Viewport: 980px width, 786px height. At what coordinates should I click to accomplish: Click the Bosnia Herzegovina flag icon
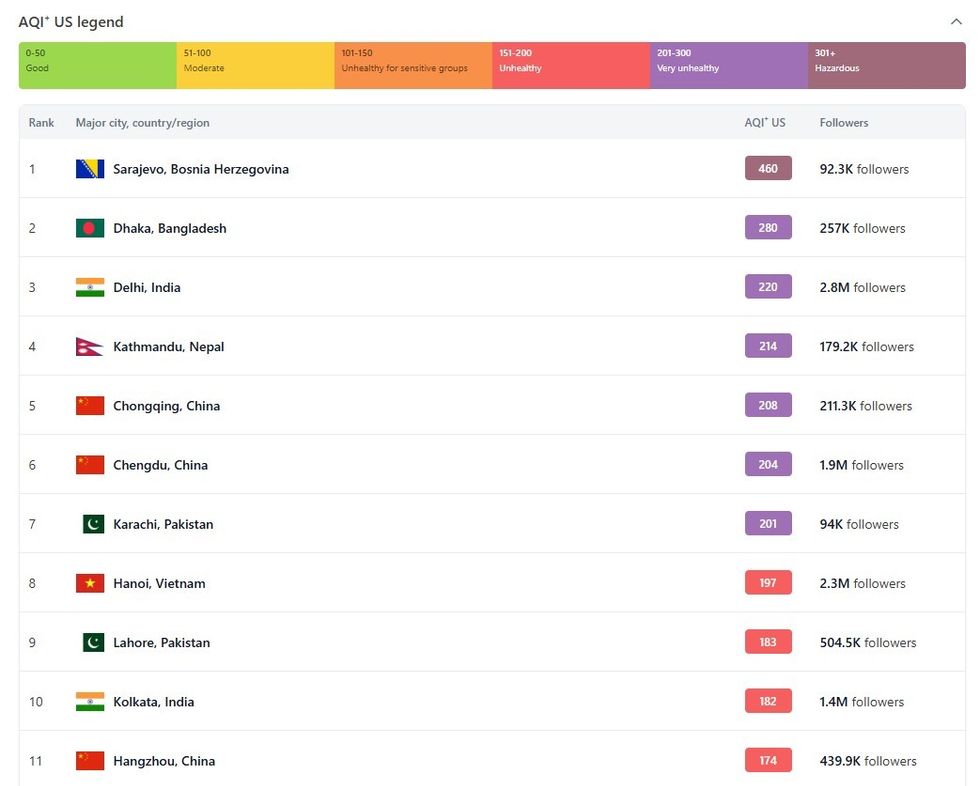coord(90,169)
